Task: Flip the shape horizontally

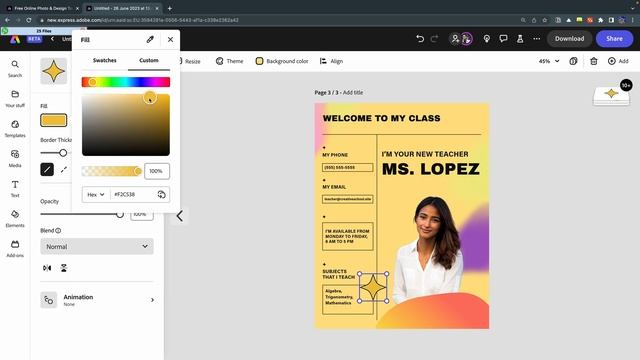Action: 47,268
